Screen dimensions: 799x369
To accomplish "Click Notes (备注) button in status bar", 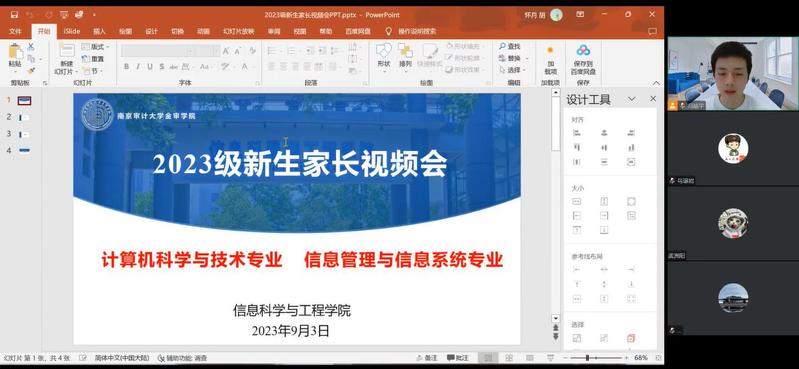I will [428, 358].
